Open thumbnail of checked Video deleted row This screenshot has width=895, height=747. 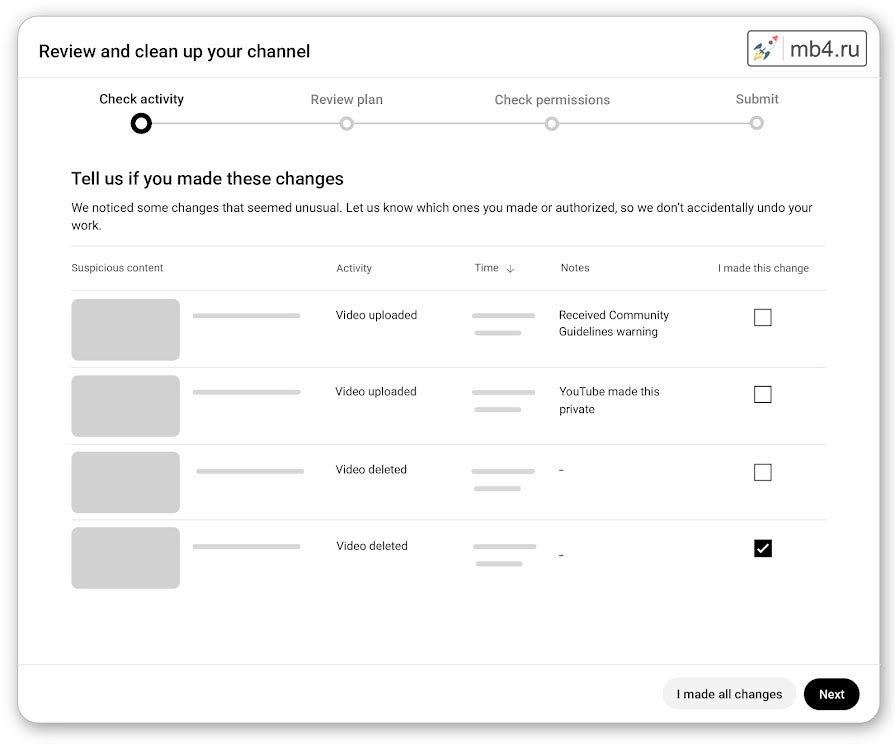tap(126, 558)
